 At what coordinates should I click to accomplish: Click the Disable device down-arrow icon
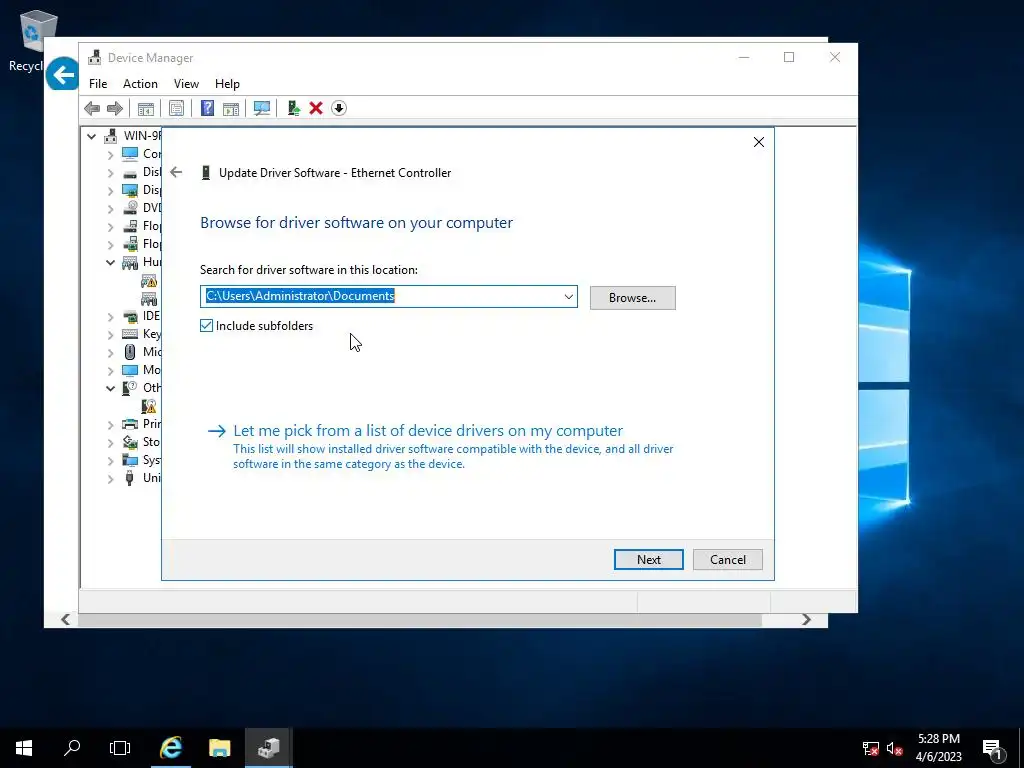(x=339, y=108)
